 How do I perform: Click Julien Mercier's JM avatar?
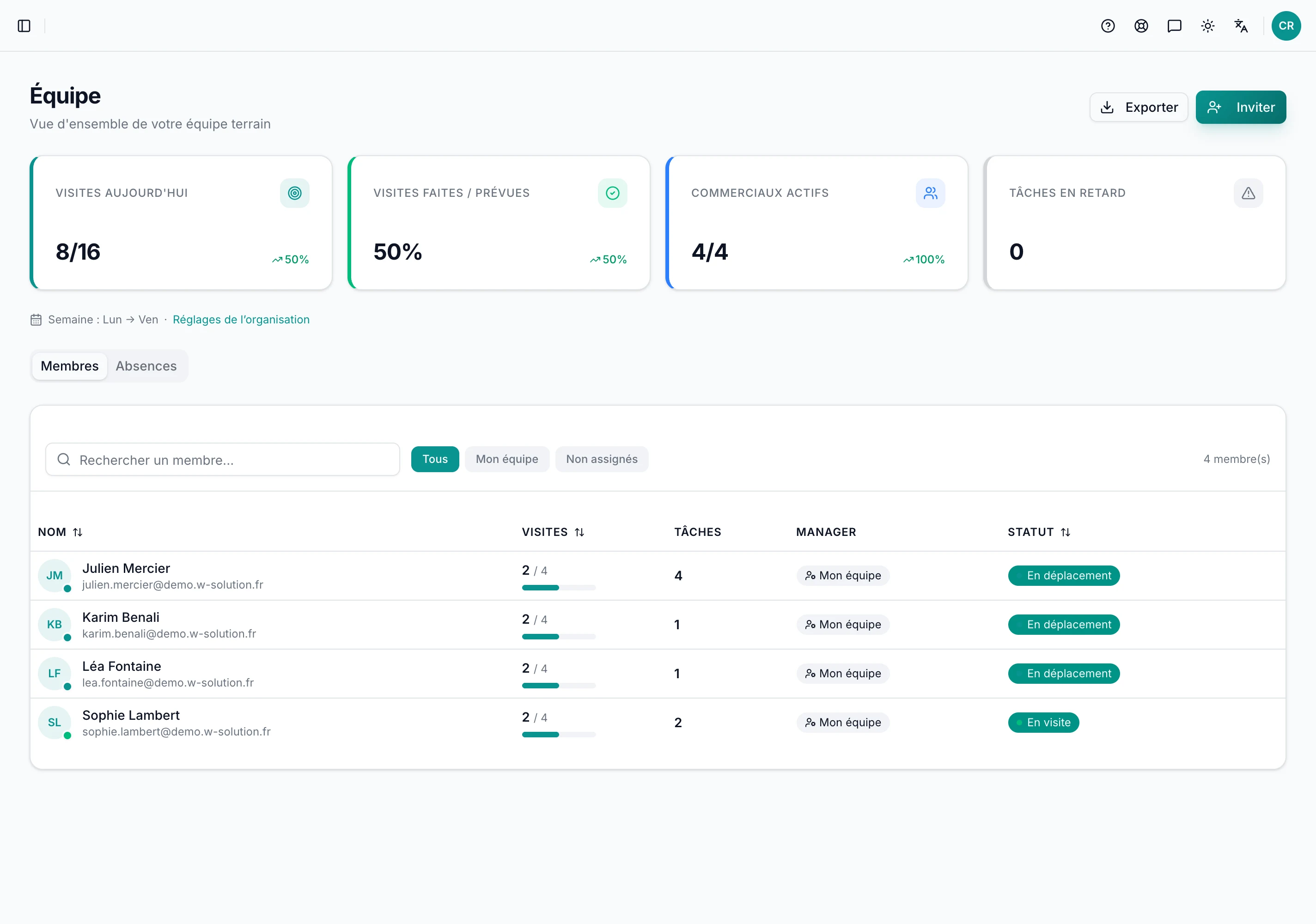(x=55, y=576)
